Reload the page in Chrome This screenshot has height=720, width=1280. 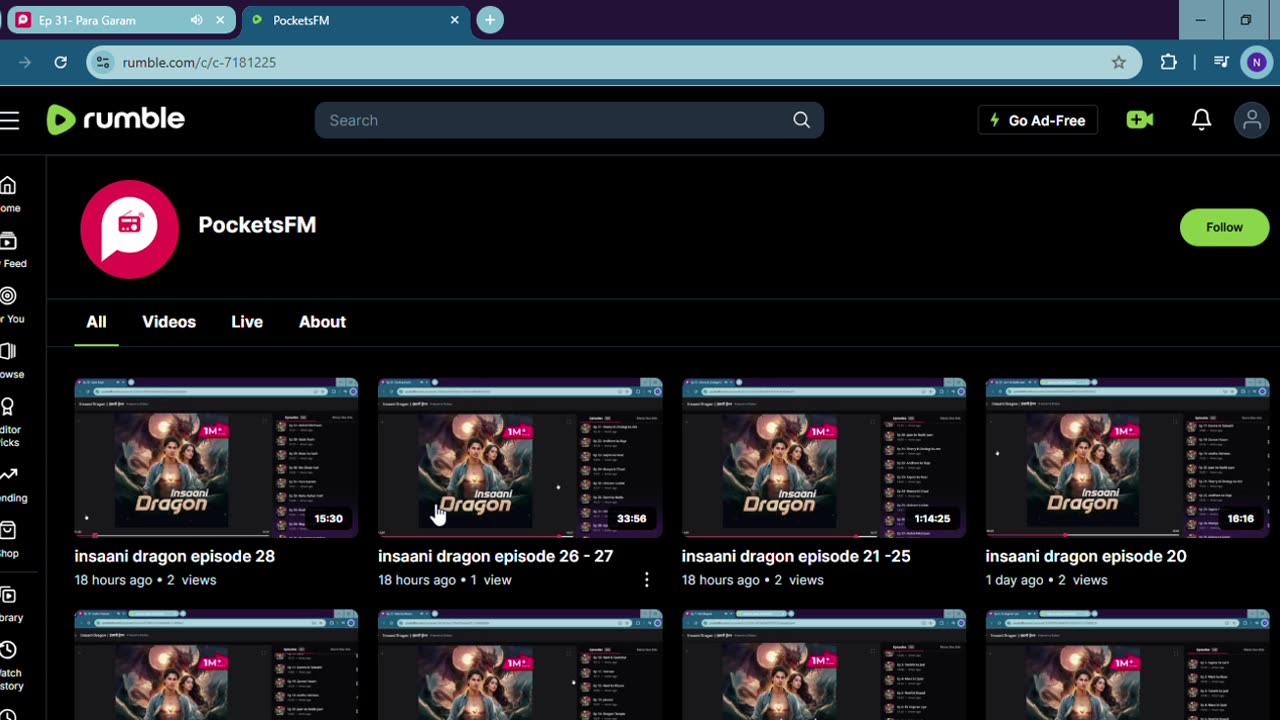(60, 62)
